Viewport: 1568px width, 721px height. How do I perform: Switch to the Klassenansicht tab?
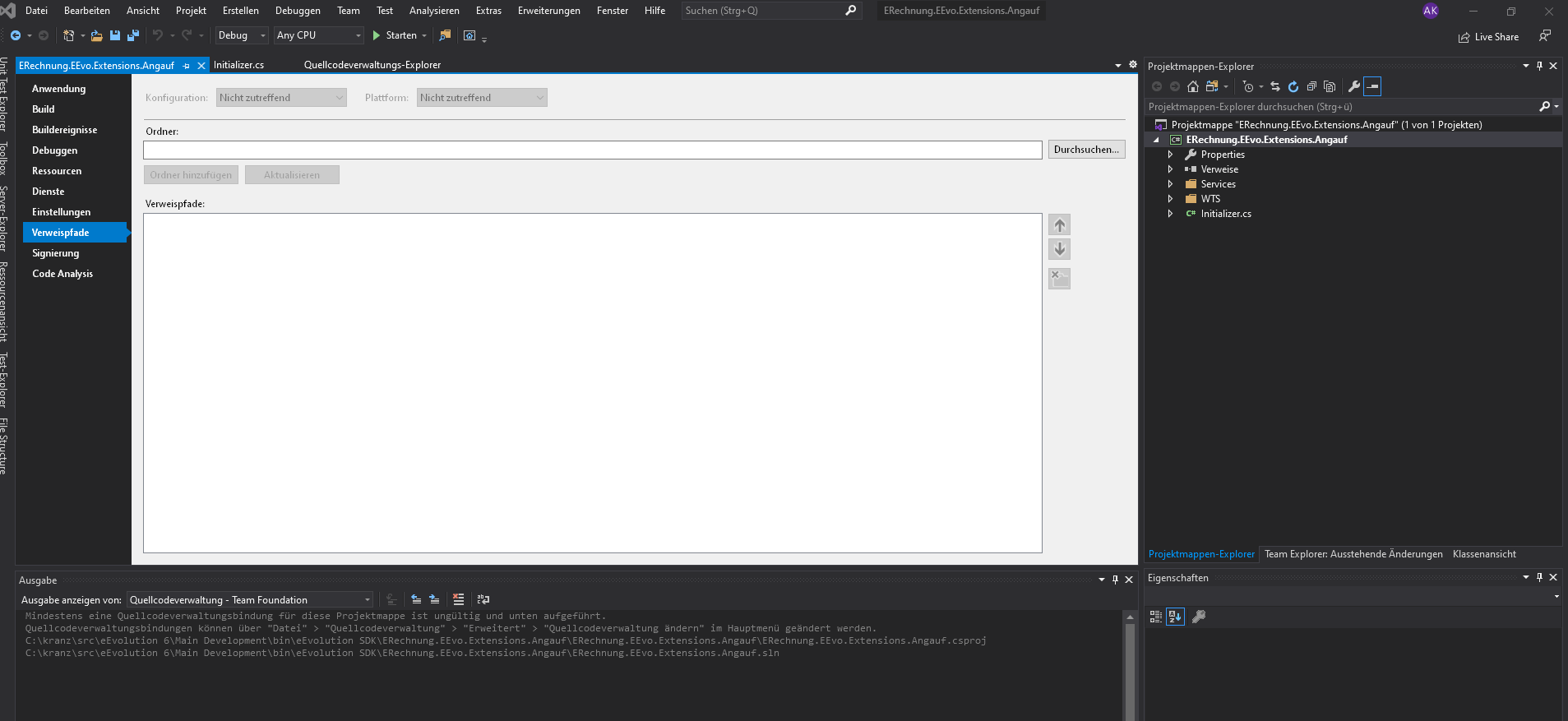tap(1484, 554)
